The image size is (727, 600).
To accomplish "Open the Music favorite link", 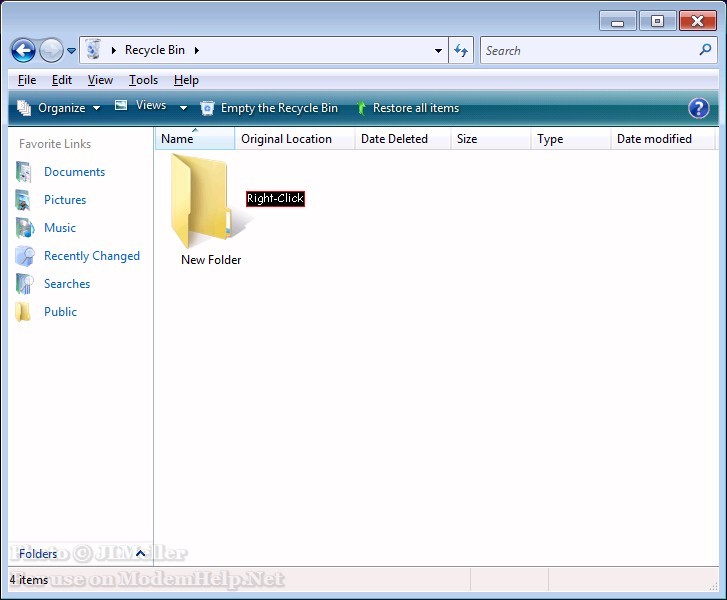I will point(60,228).
